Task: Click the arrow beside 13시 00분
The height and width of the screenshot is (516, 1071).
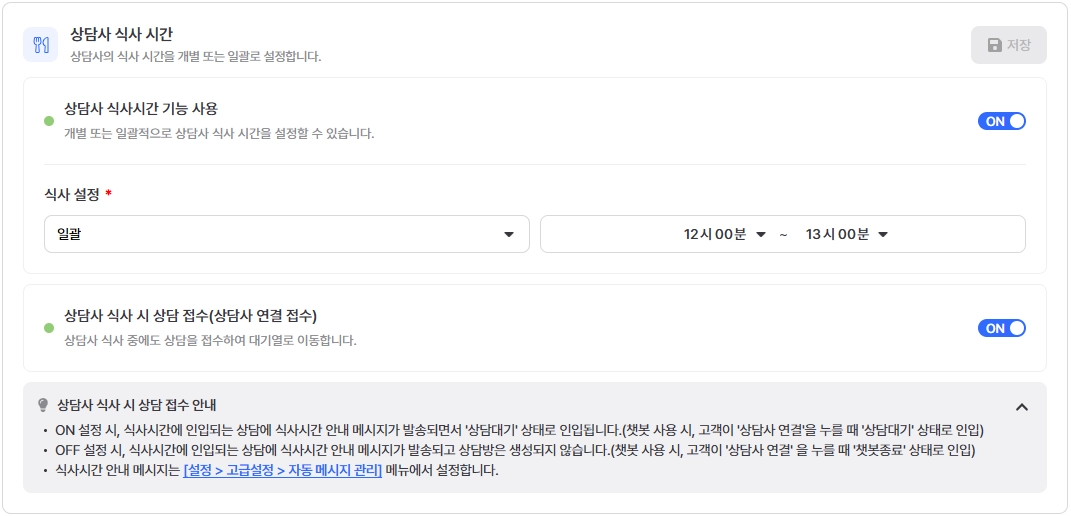Action: click(x=882, y=235)
